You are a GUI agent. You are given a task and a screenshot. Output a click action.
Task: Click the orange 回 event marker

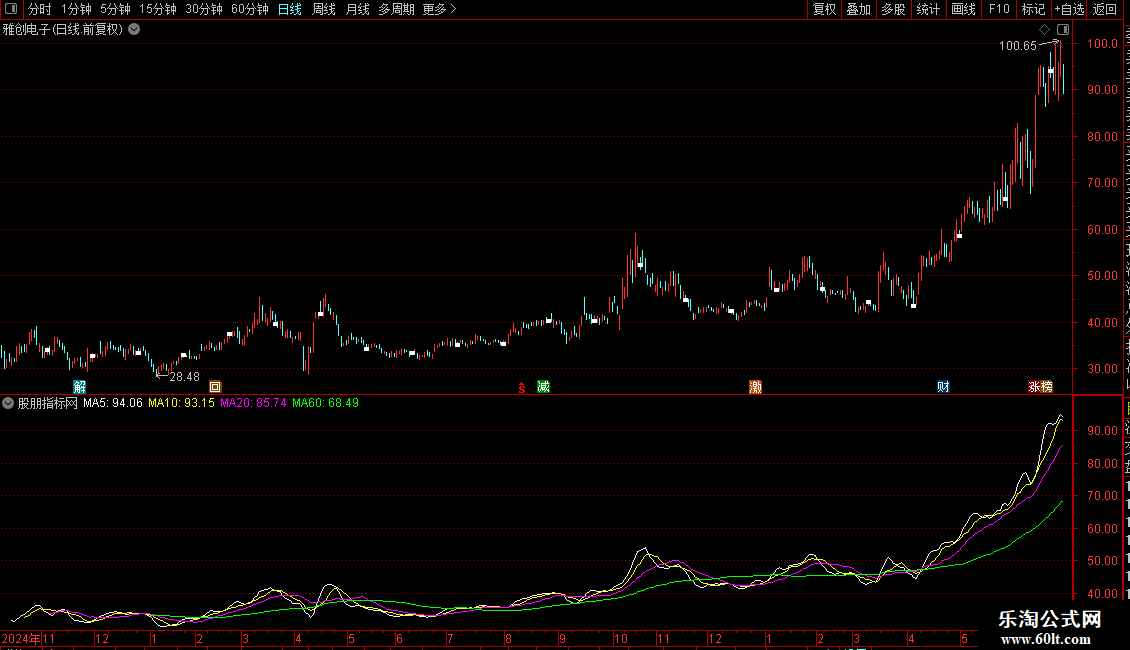coord(215,387)
